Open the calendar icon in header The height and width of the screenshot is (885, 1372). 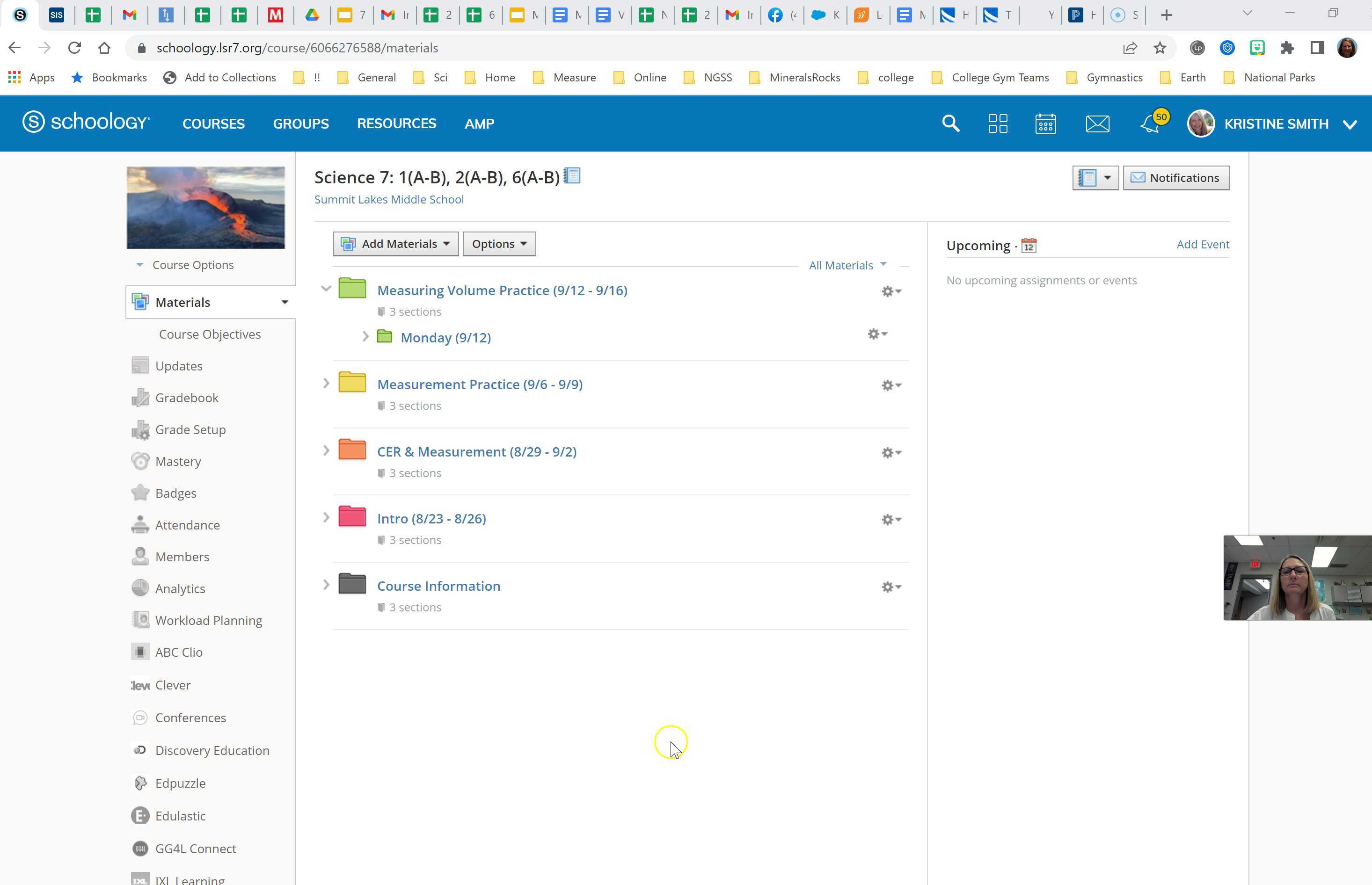pyautogui.click(x=1045, y=123)
